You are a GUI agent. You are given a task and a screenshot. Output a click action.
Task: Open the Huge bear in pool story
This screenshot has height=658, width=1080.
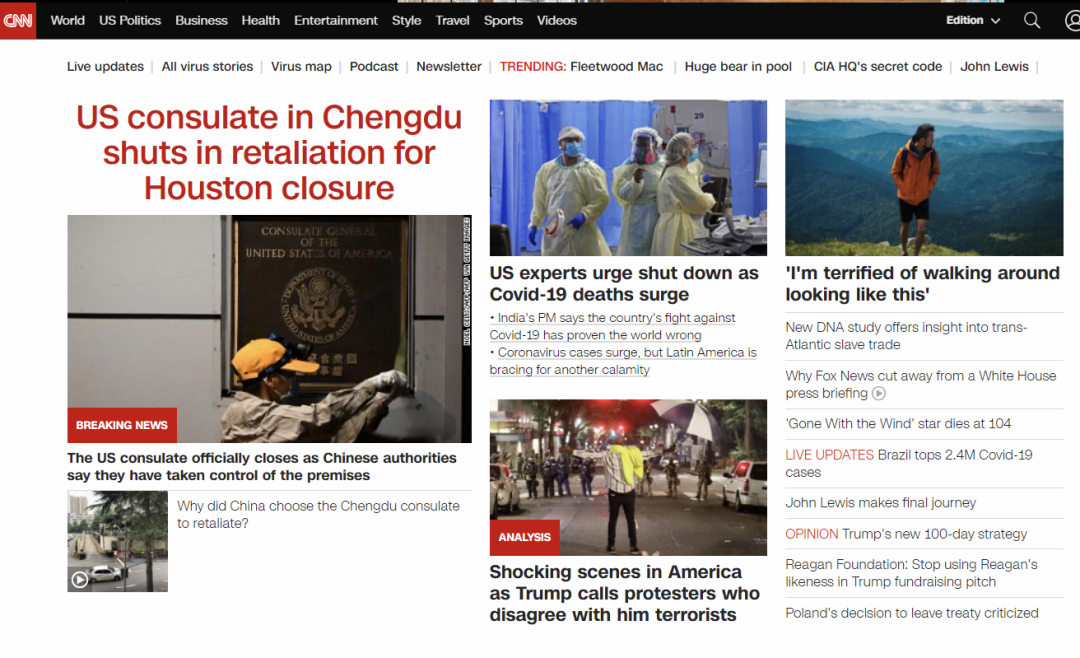[738, 67]
